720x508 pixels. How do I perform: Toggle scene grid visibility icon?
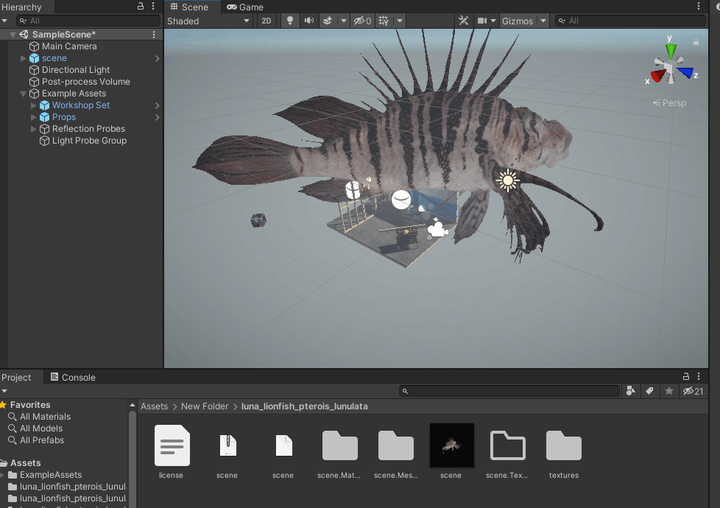point(384,21)
